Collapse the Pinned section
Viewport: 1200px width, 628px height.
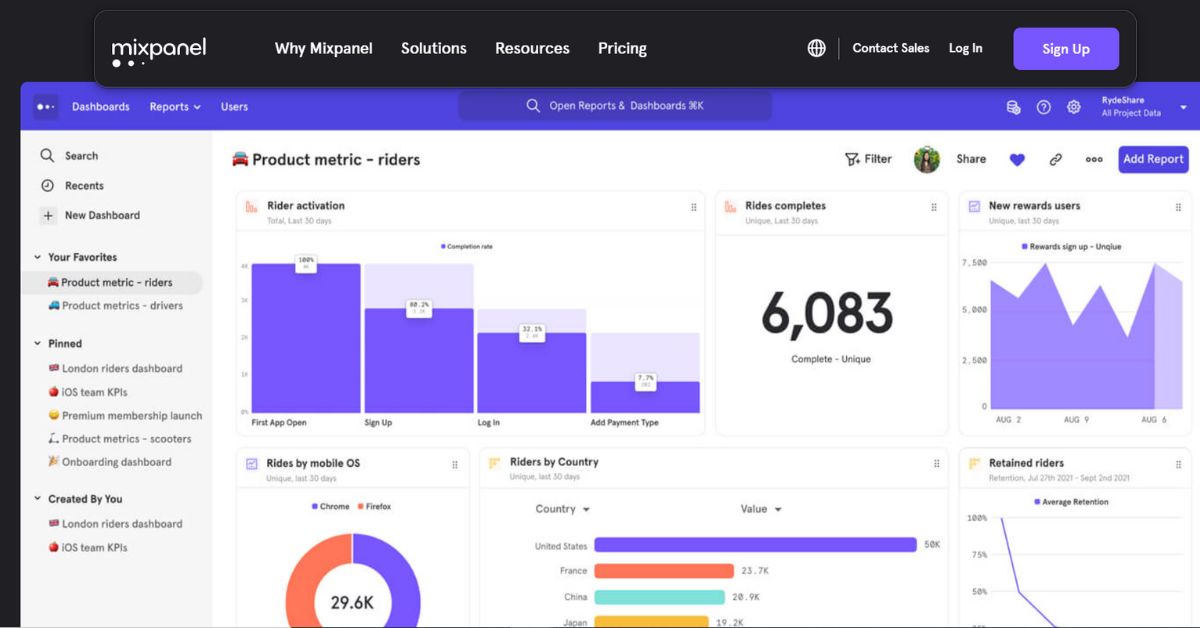38,343
